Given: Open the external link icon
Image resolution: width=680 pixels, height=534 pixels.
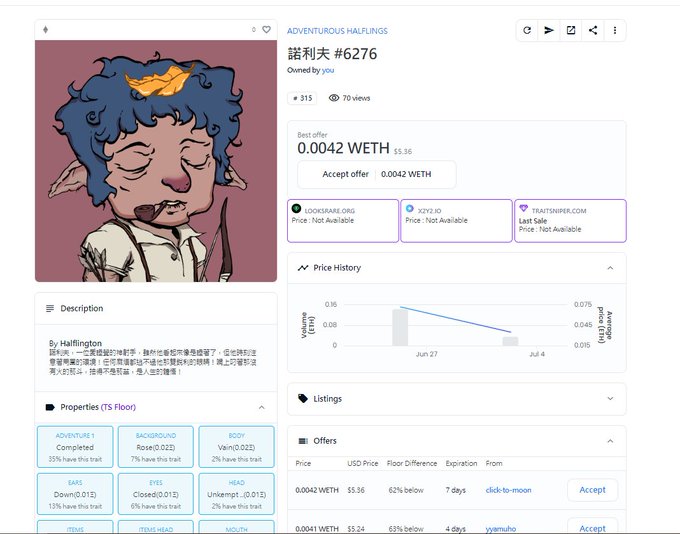Looking at the screenshot, I should 571,30.
